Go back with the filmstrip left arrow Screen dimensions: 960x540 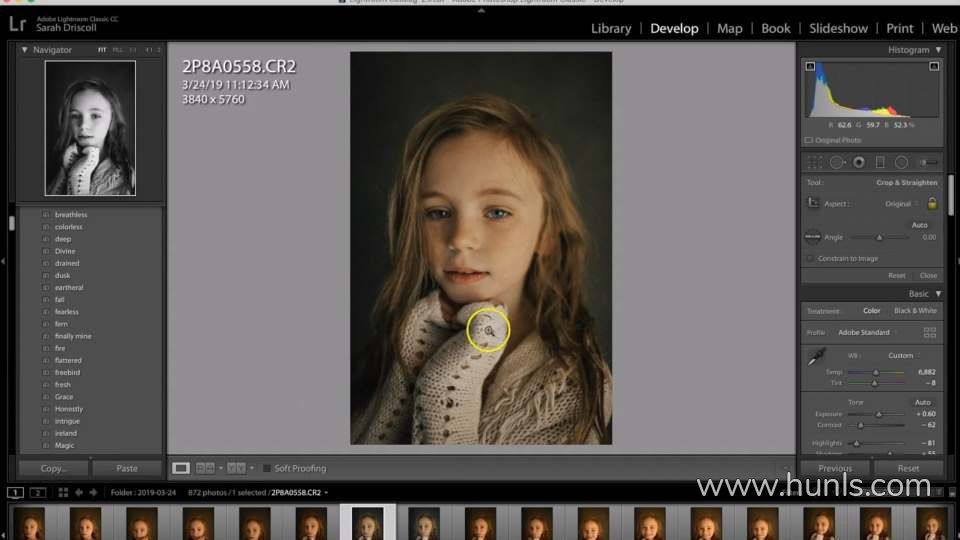point(78,492)
